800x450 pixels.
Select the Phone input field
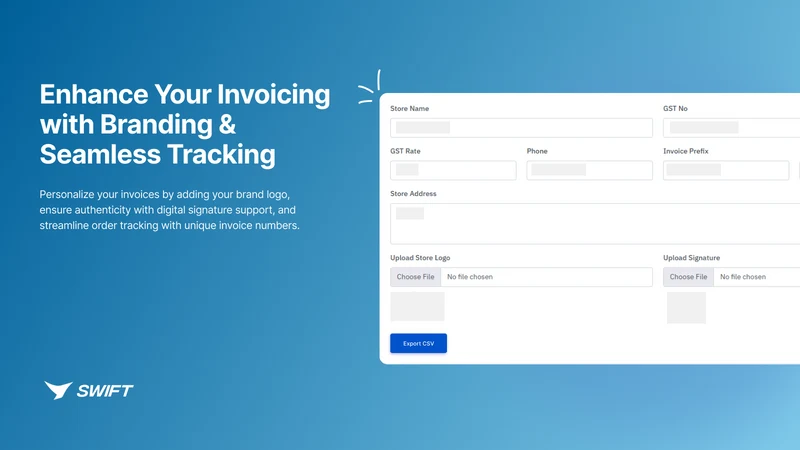589,170
